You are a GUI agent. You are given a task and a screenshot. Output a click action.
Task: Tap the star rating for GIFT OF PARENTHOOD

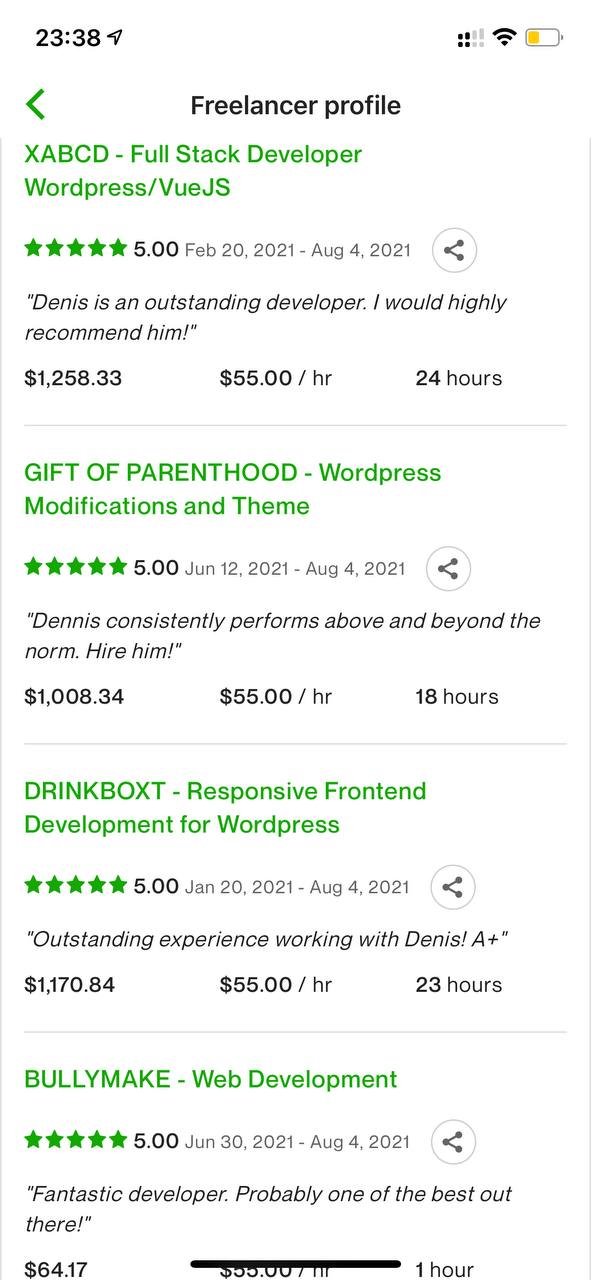pos(76,567)
